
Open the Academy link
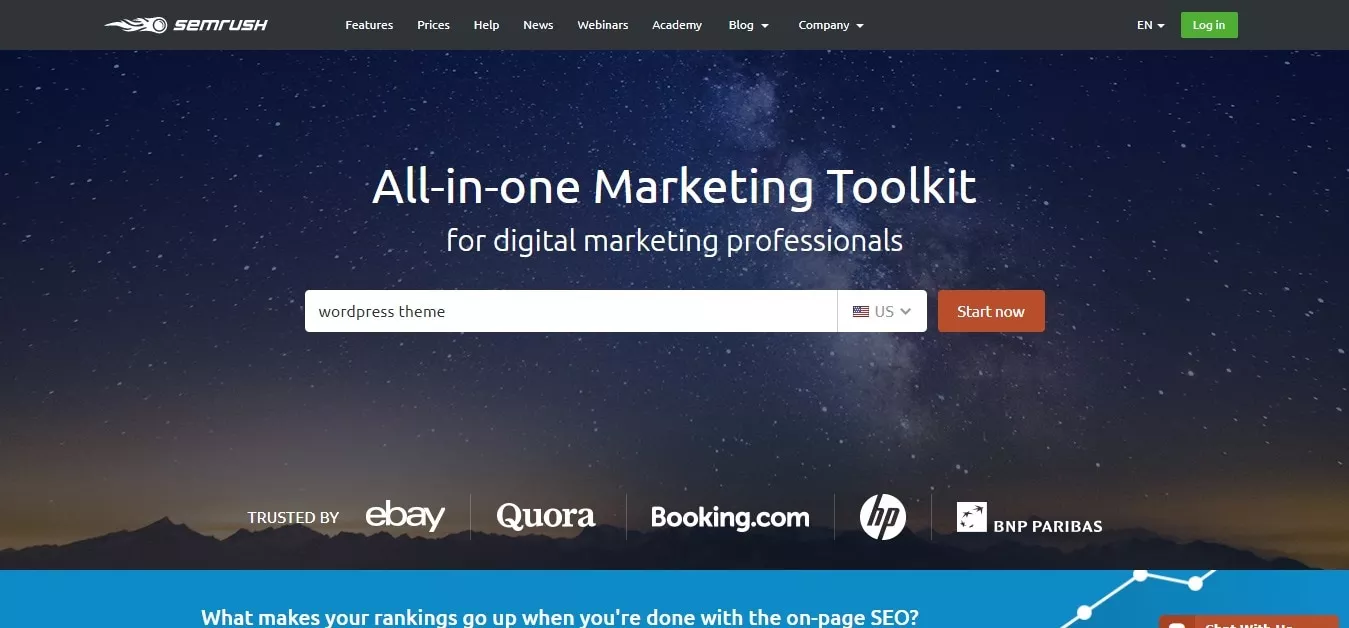[677, 25]
